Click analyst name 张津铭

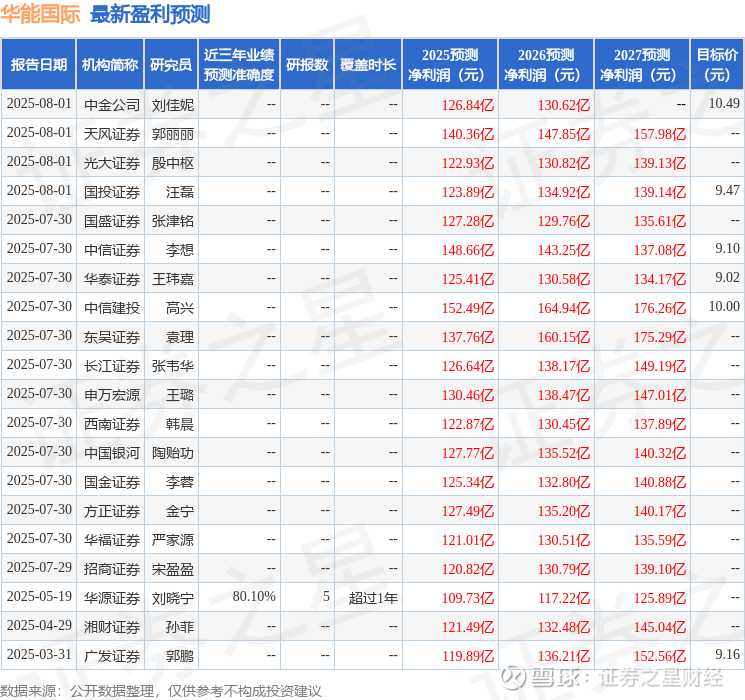pos(173,221)
